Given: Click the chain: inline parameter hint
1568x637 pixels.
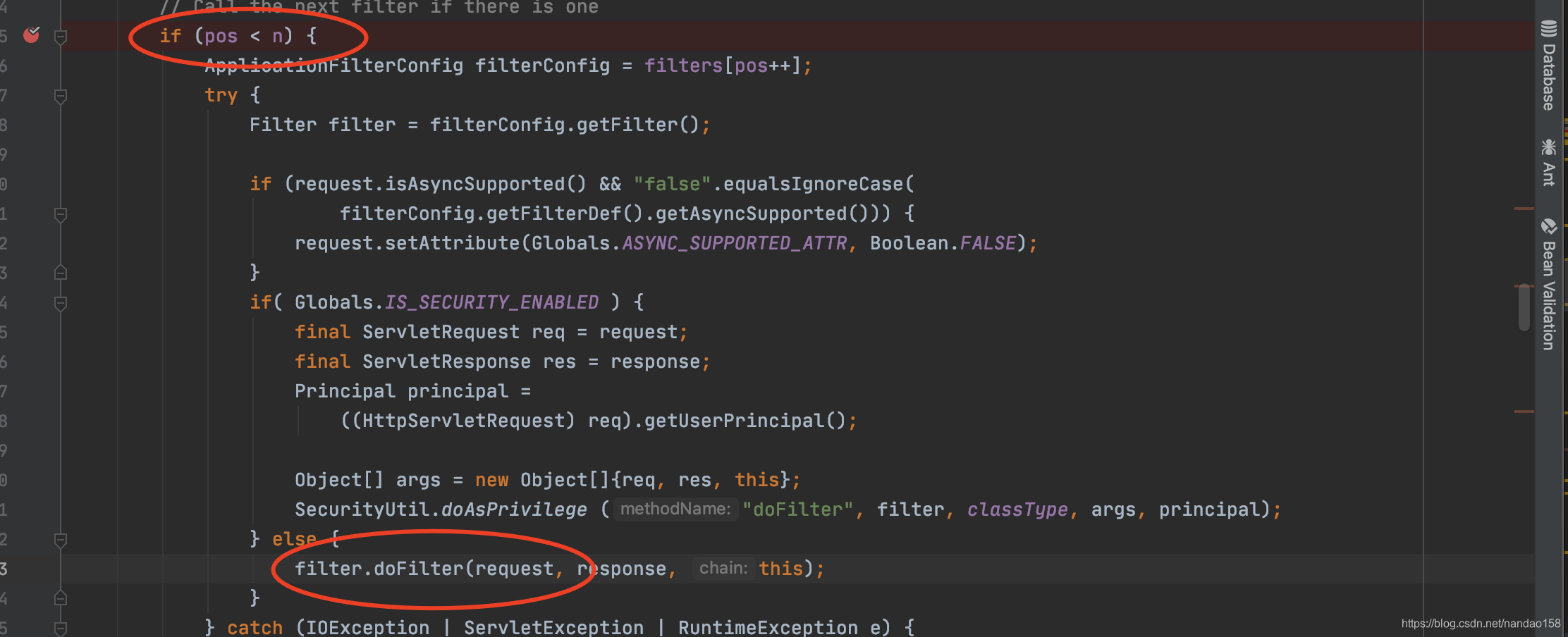Looking at the screenshot, I should [722, 568].
